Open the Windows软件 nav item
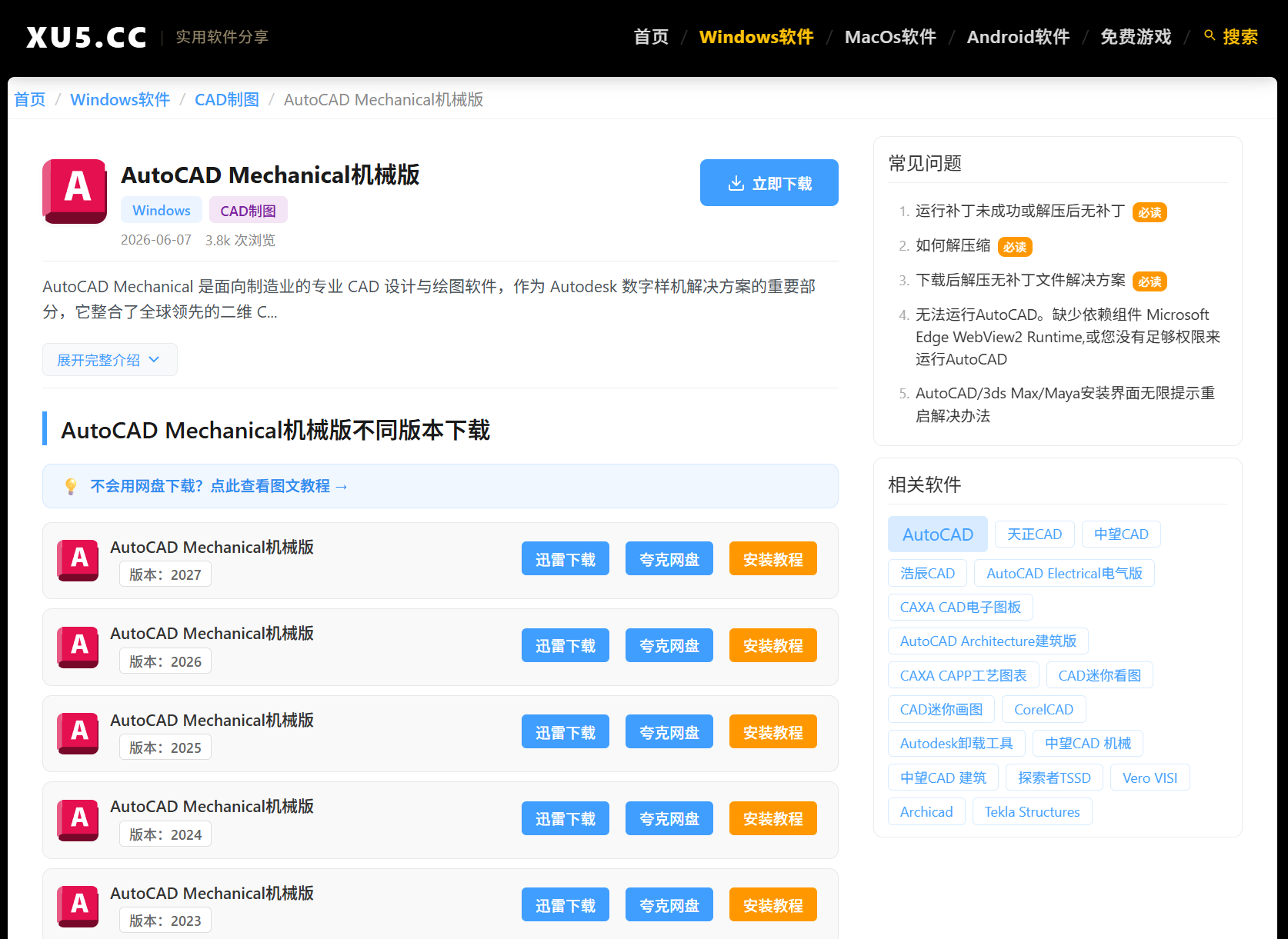The height and width of the screenshot is (939, 1288). [756, 37]
